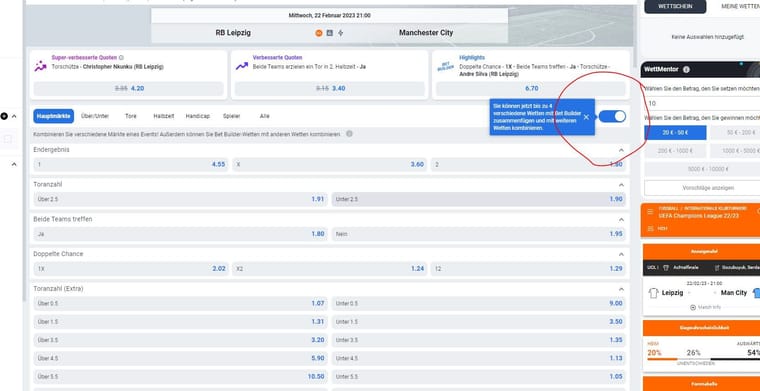Select boosted odds 3.40 both teams score
The width and height of the screenshot is (760, 391).
coord(330,89)
